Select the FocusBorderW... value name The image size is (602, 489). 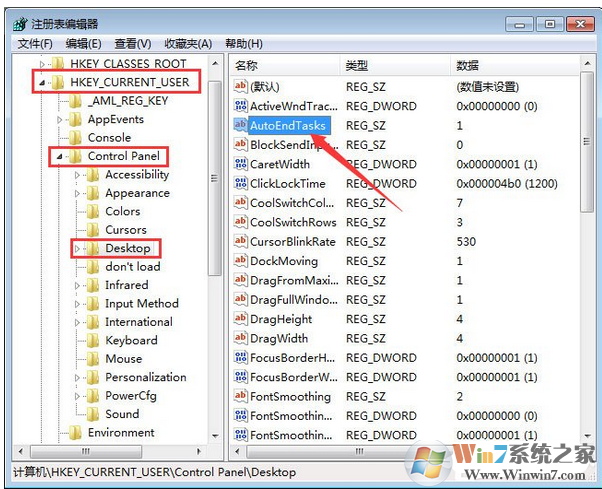294,377
